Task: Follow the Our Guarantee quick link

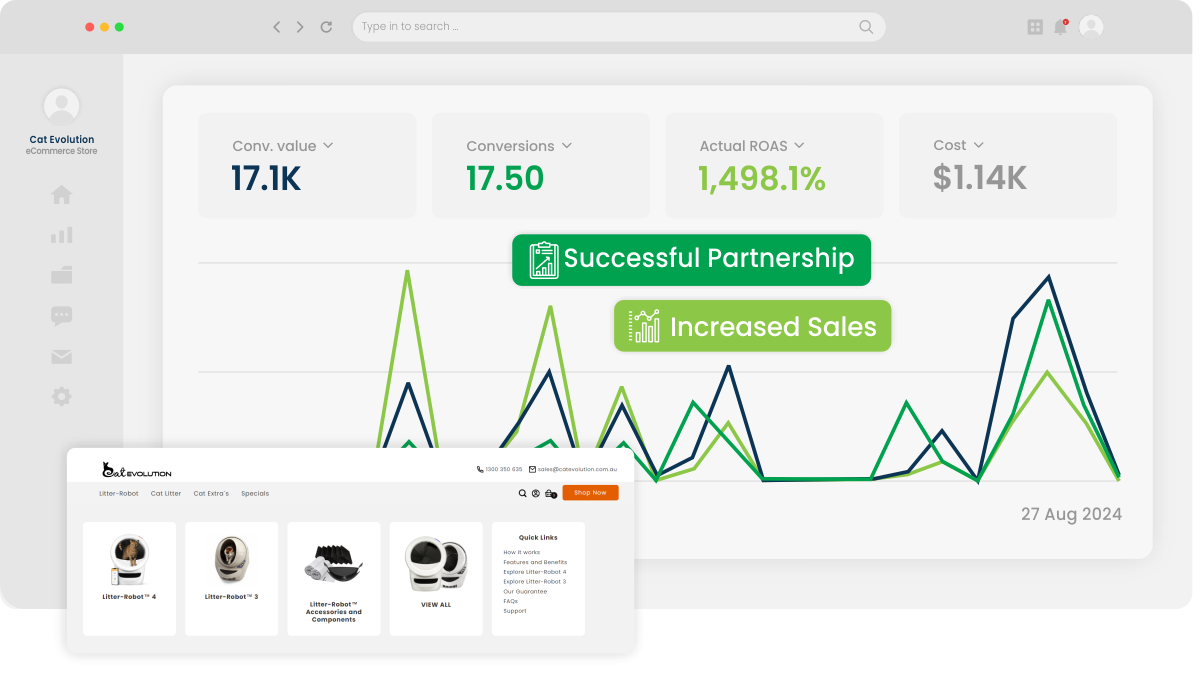Action: [x=525, y=591]
